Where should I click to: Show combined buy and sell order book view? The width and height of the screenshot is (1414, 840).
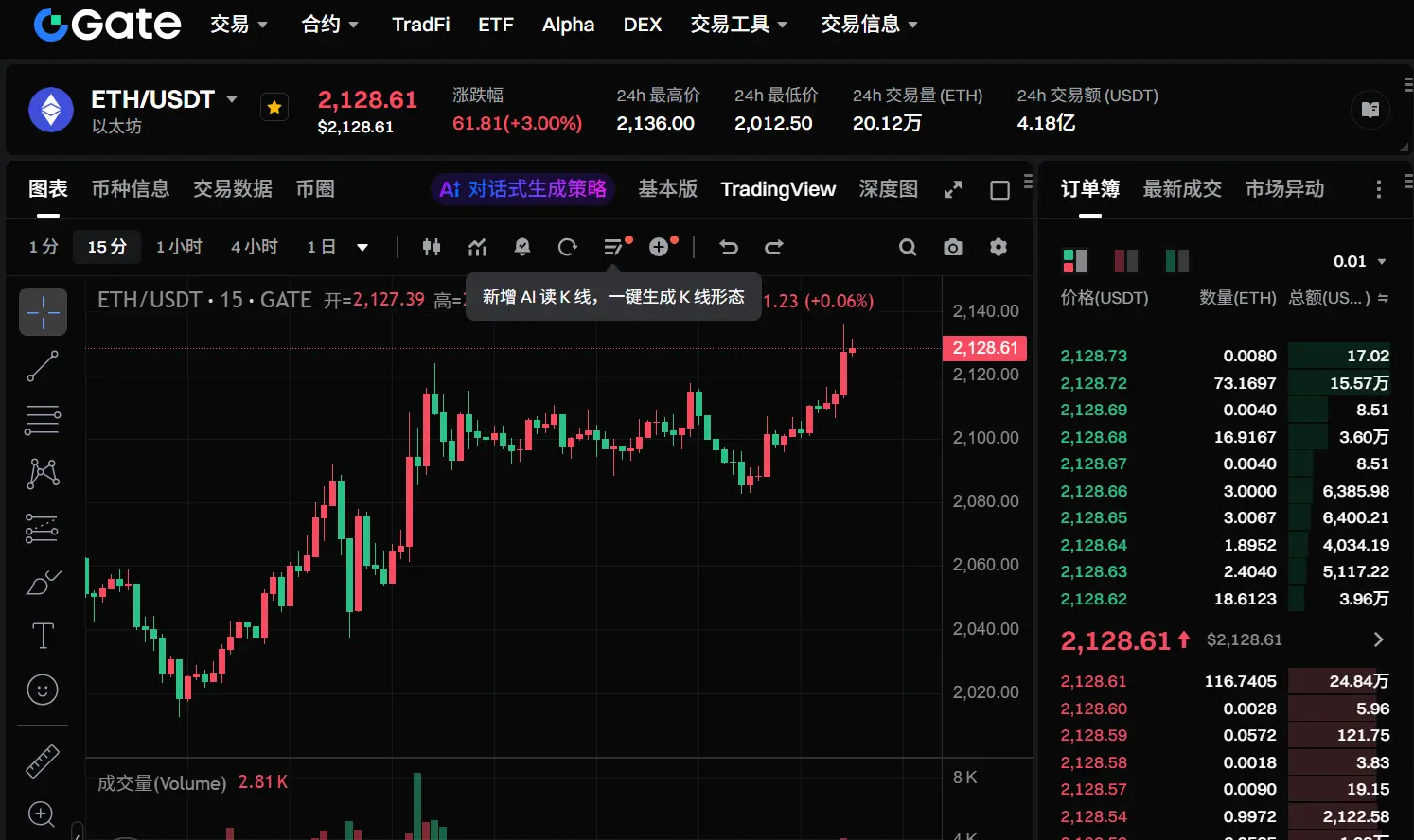[1075, 261]
